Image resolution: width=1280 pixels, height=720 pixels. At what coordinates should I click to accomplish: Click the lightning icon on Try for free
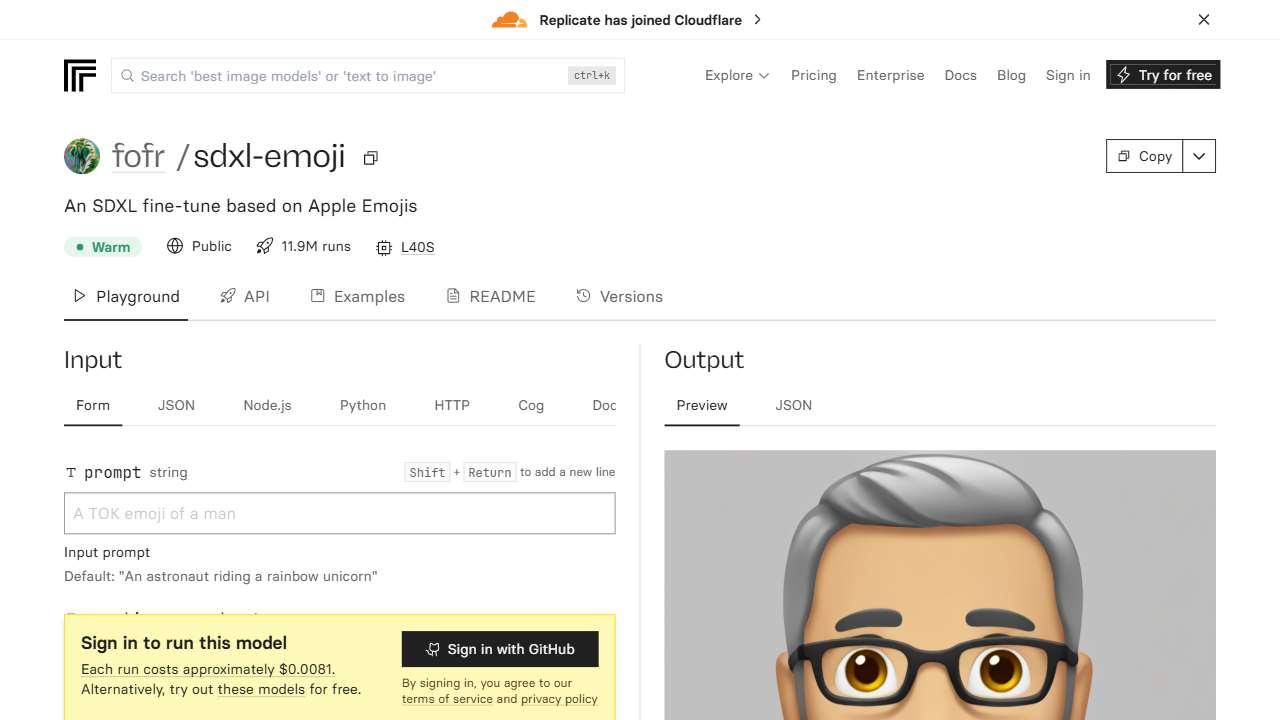pos(1126,74)
